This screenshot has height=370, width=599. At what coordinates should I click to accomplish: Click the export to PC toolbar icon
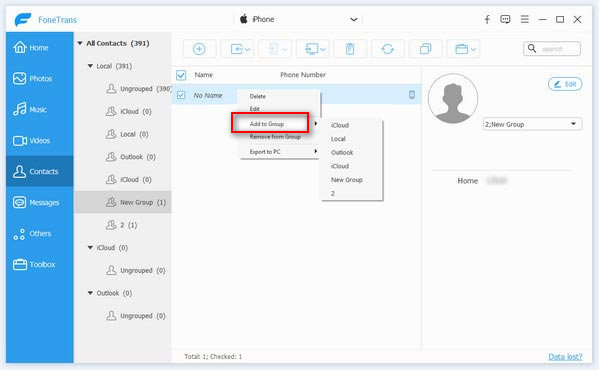click(312, 49)
